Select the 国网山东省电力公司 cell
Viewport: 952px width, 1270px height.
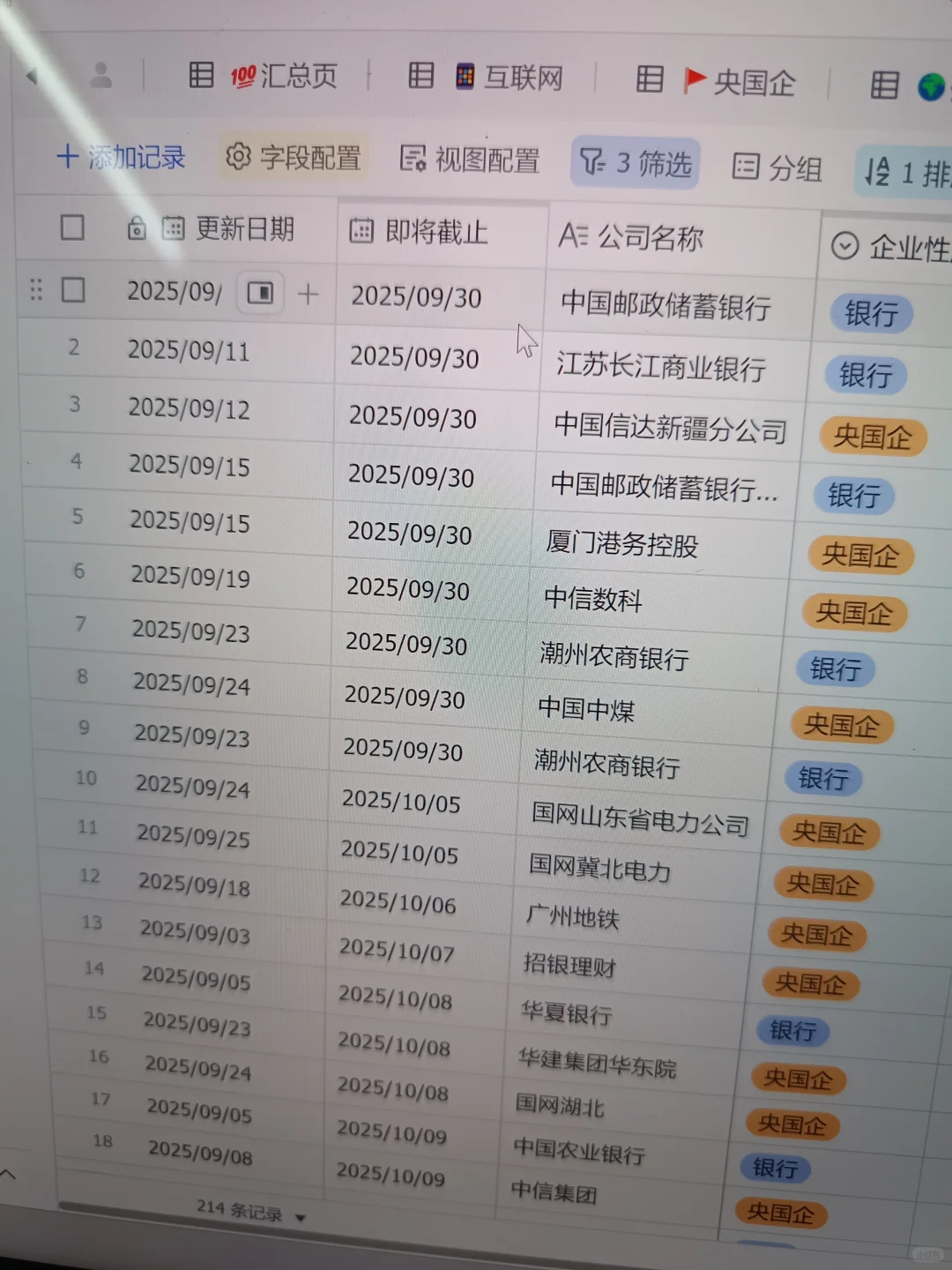click(x=641, y=818)
